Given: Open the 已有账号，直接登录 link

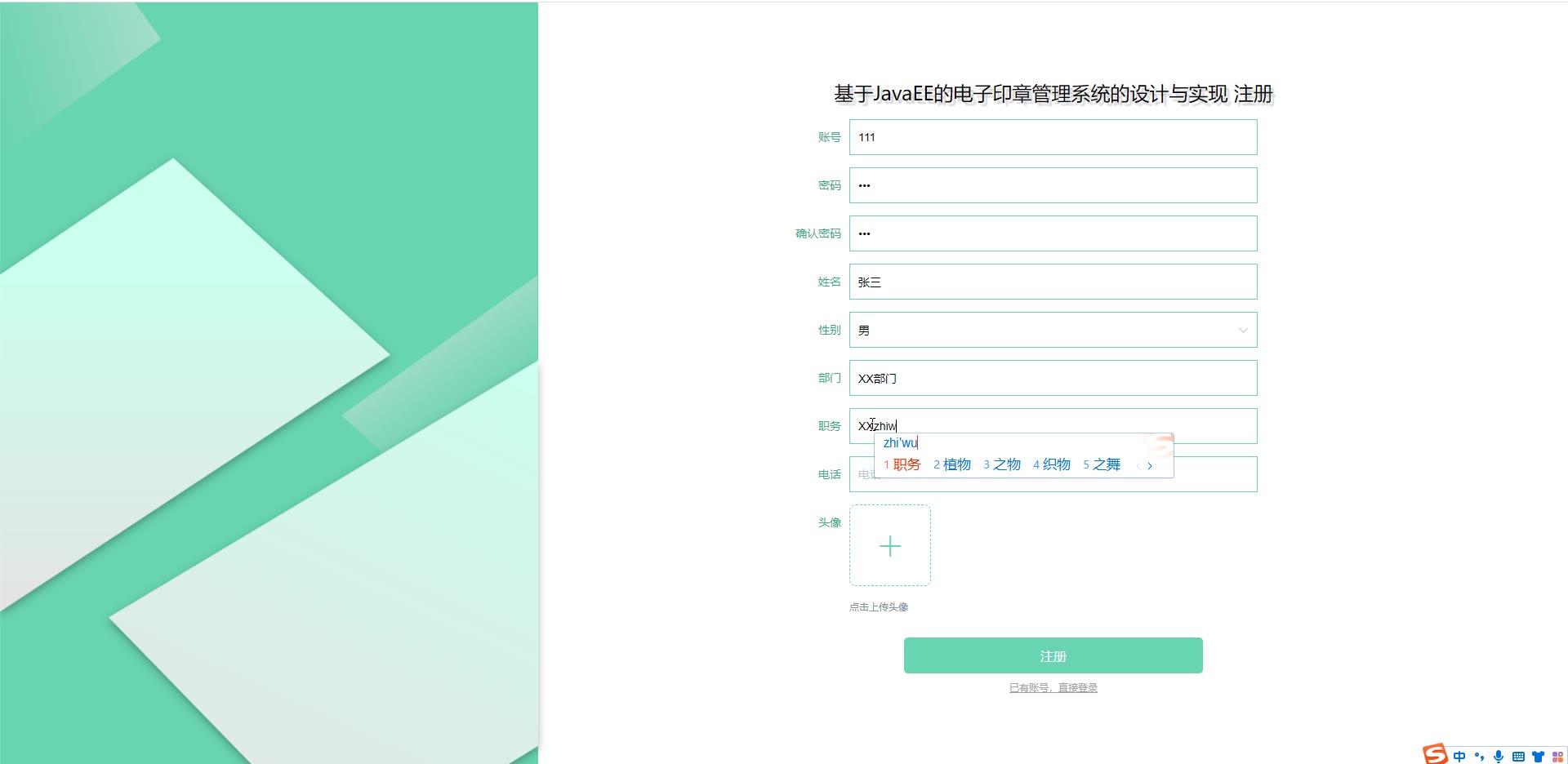Looking at the screenshot, I should 1053,688.
